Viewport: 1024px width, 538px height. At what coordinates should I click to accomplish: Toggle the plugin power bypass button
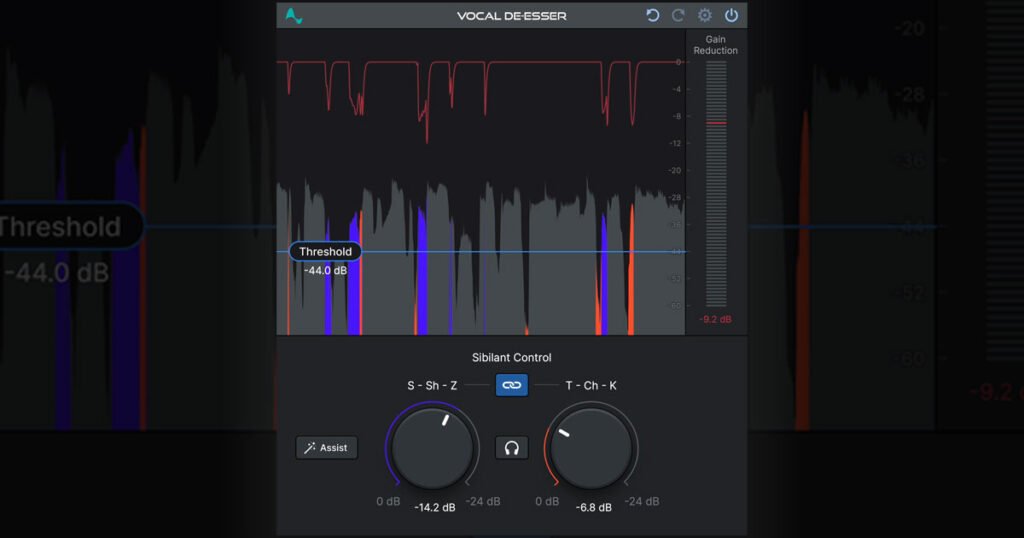731,15
